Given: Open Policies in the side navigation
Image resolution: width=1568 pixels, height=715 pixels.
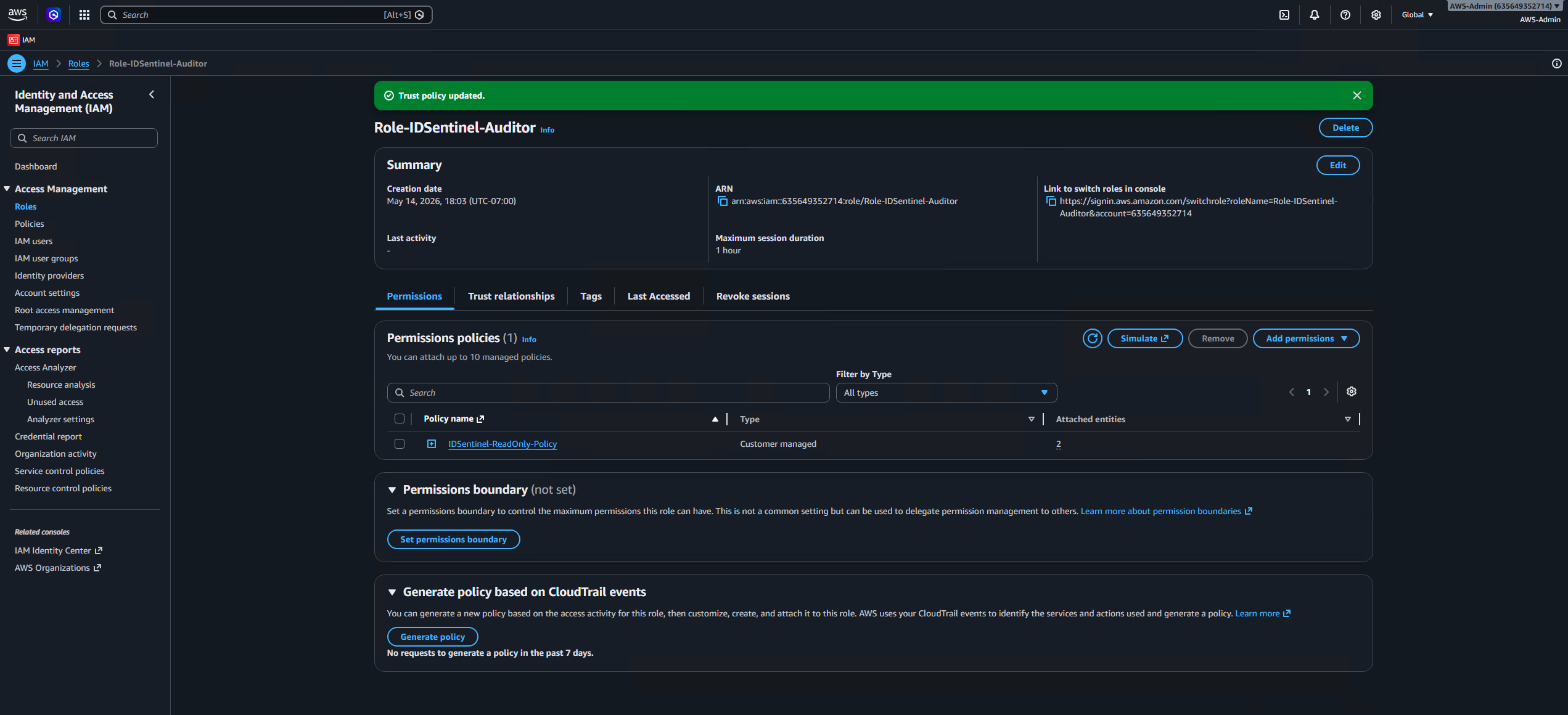Looking at the screenshot, I should click(30, 224).
